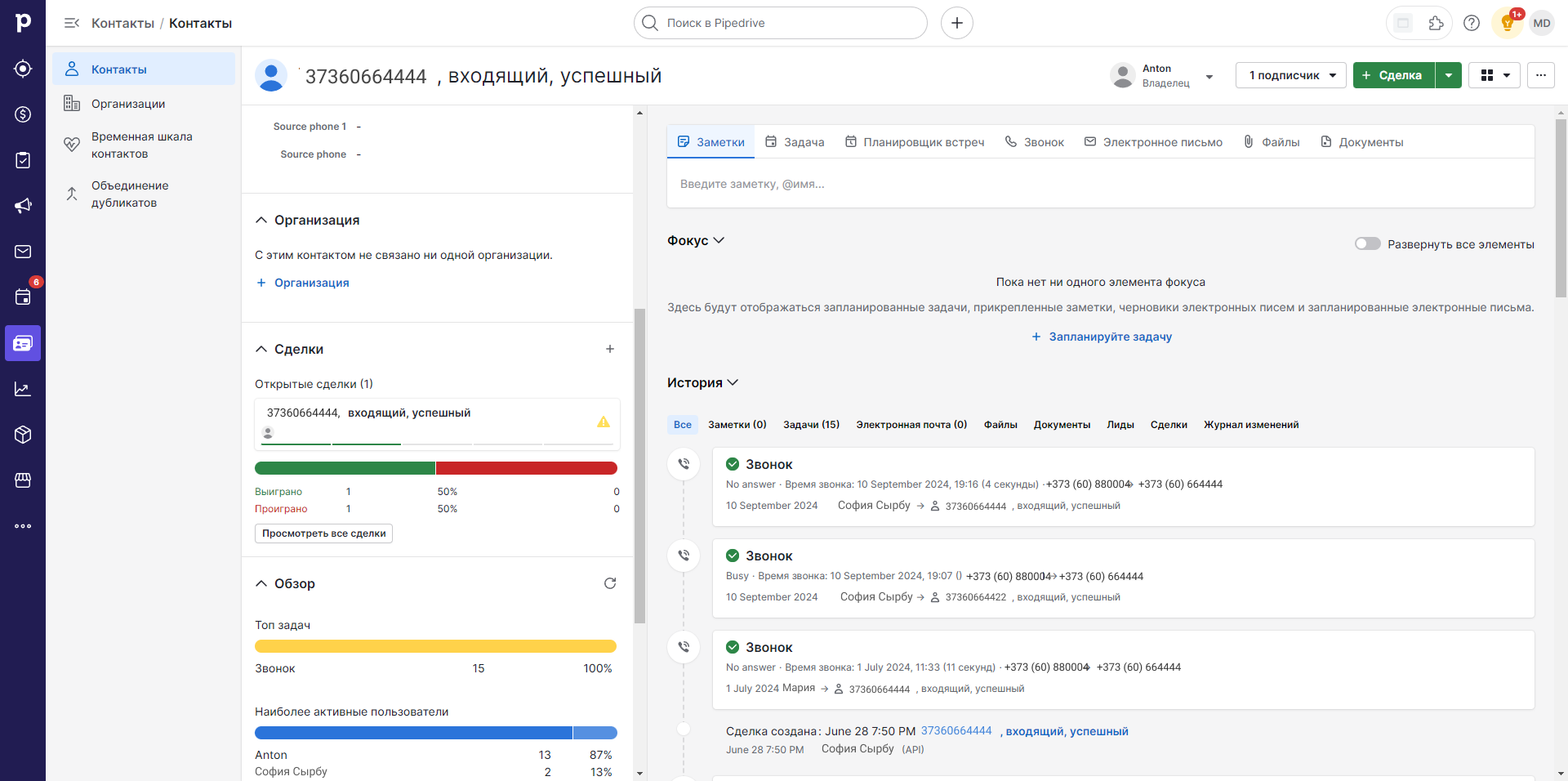
Task: Toggle the second Звонок completion check
Action: click(733, 556)
